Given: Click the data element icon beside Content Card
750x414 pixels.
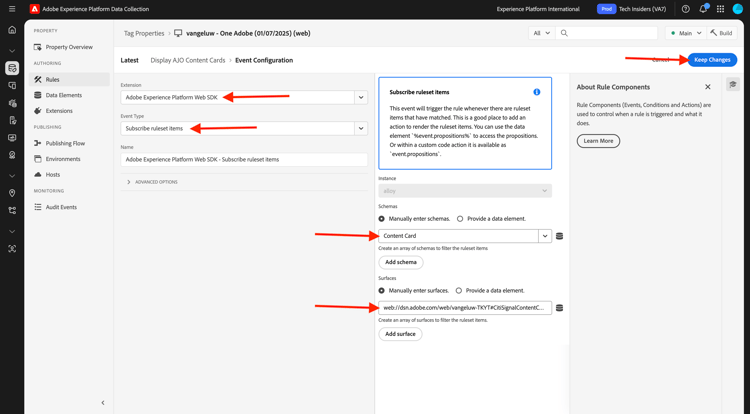Looking at the screenshot, I should tap(559, 236).
